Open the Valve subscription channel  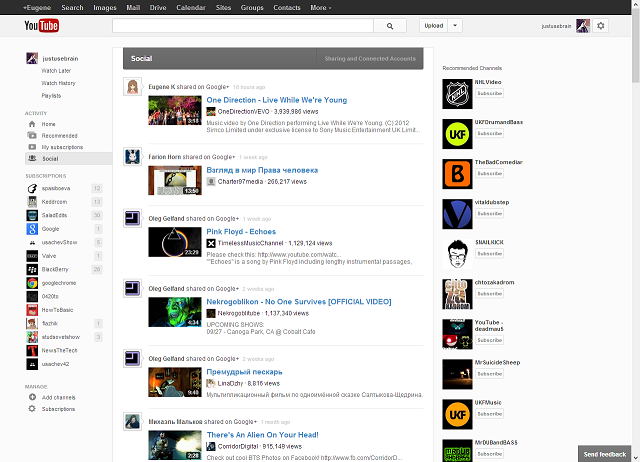[x=49, y=256]
